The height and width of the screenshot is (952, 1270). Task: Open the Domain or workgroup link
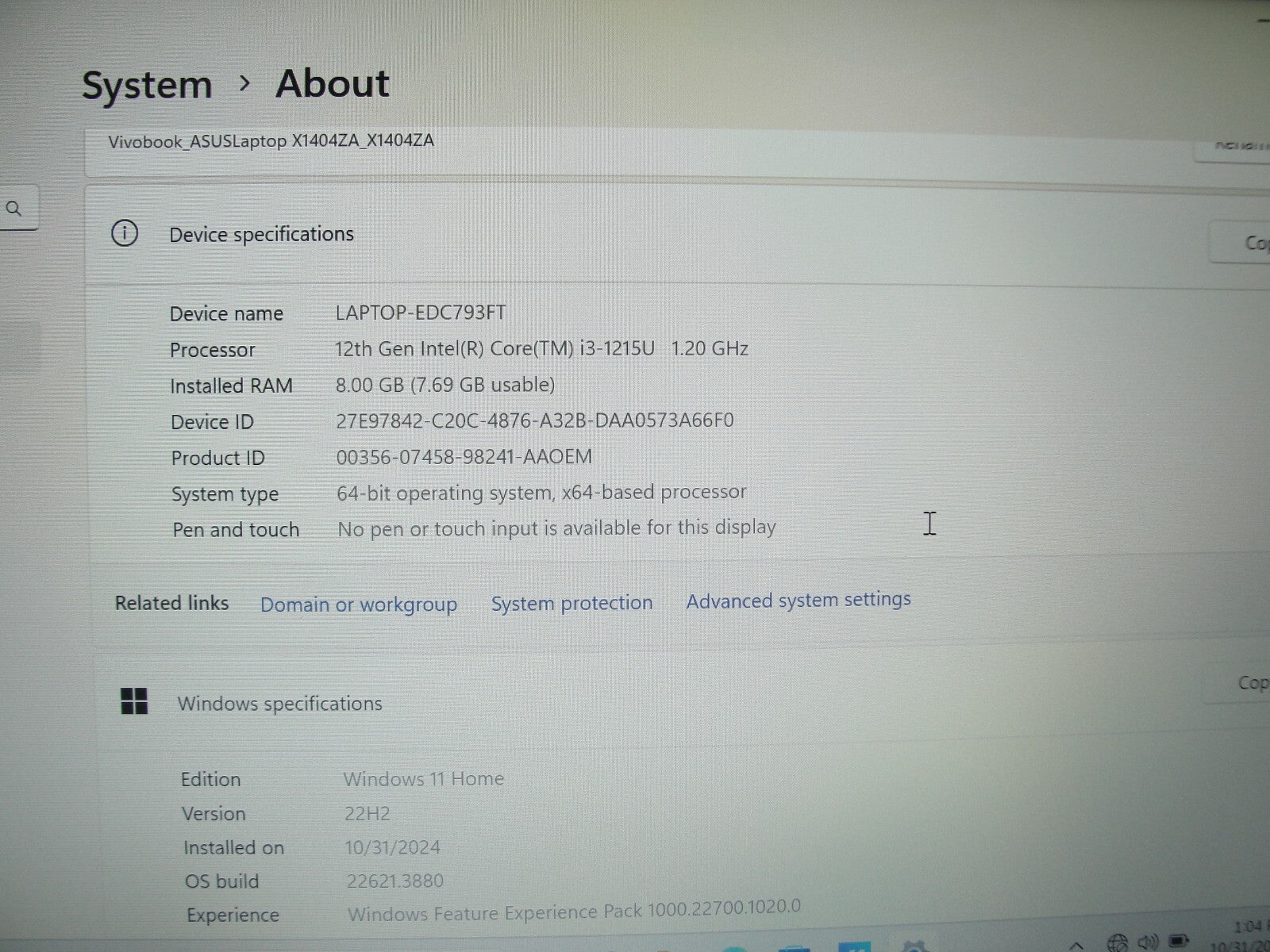point(359,605)
